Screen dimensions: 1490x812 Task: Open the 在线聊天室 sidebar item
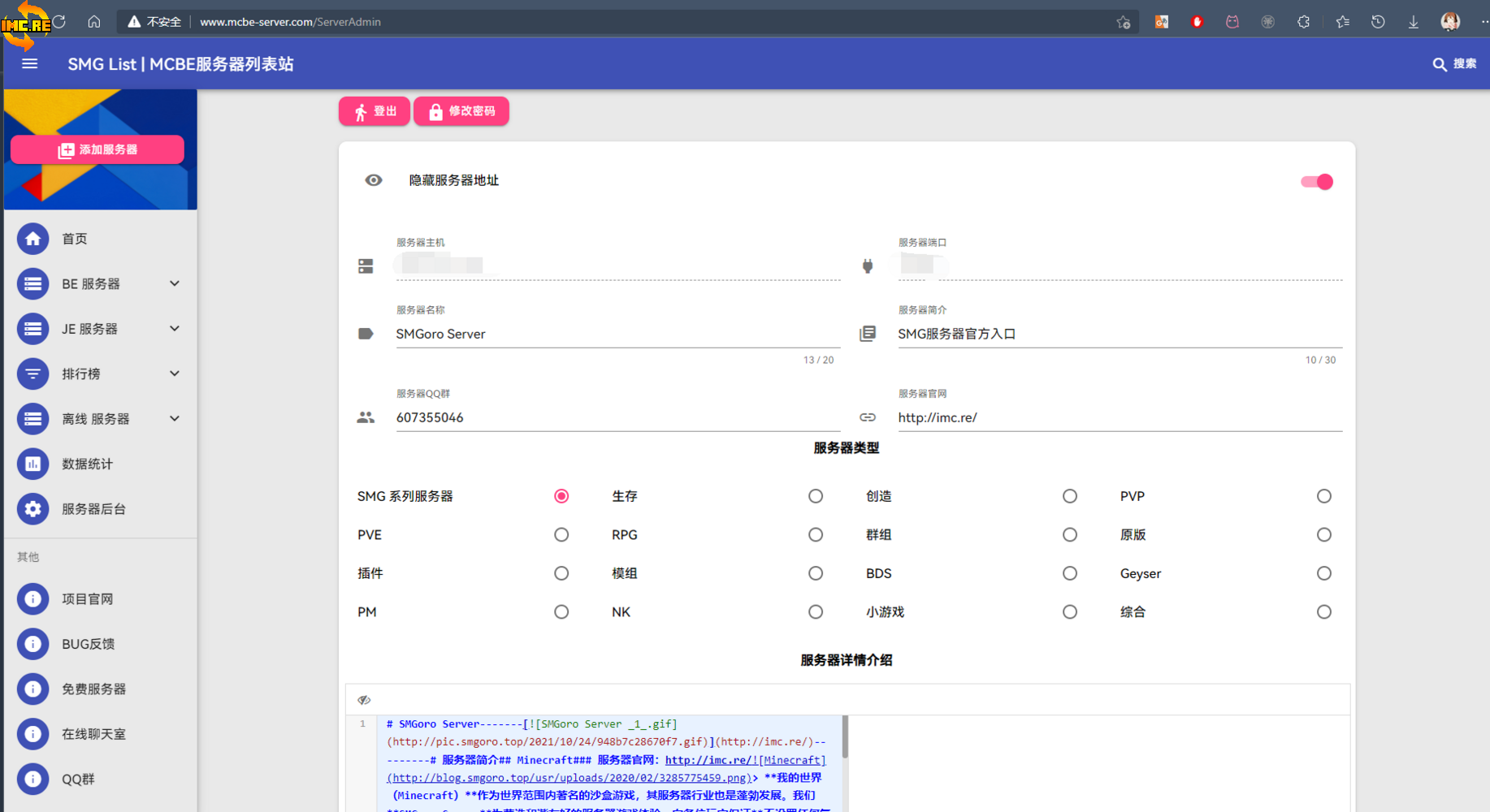[93, 734]
